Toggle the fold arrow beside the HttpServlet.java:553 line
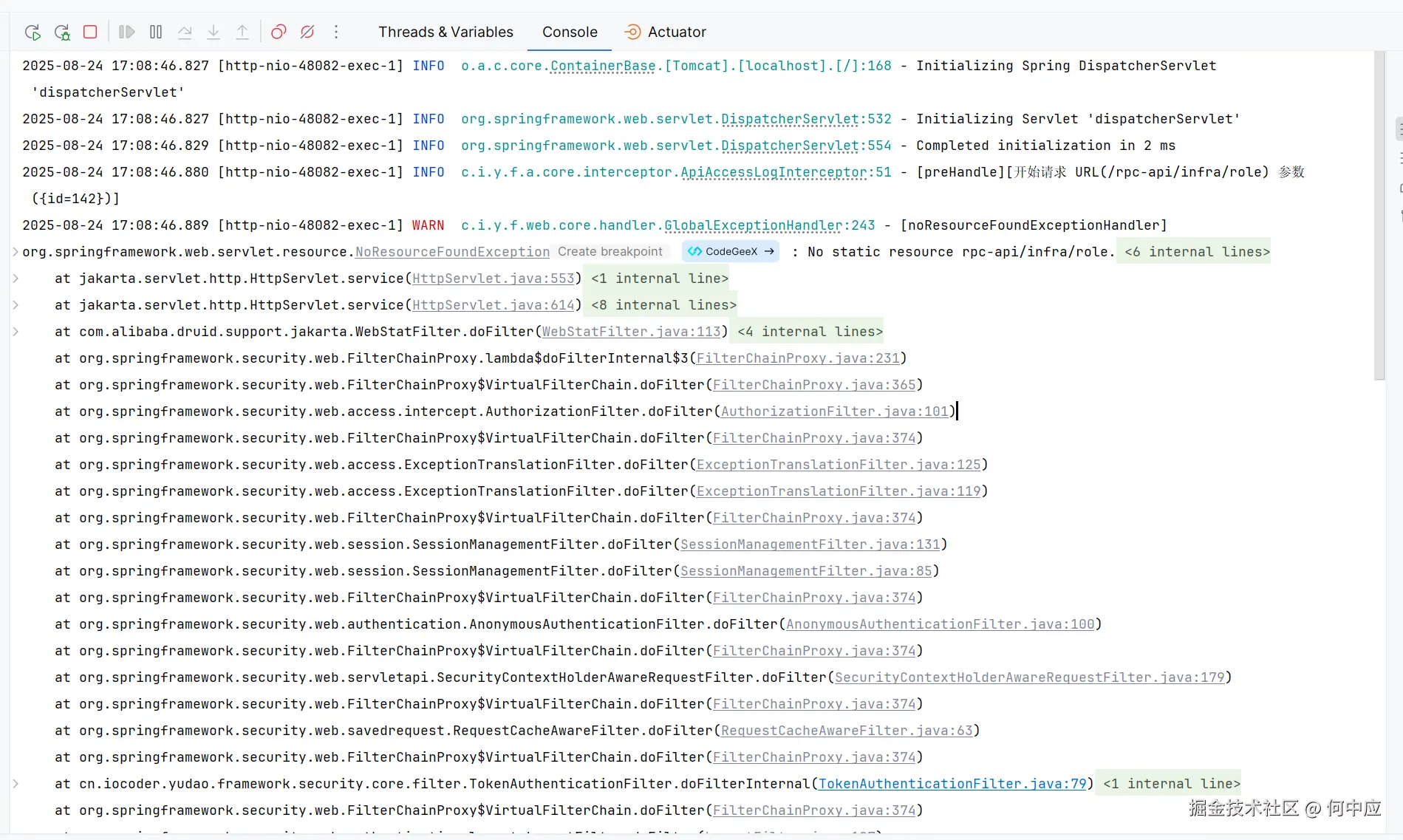The width and height of the screenshot is (1403, 840). pyautogui.click(x=16, y=279)
